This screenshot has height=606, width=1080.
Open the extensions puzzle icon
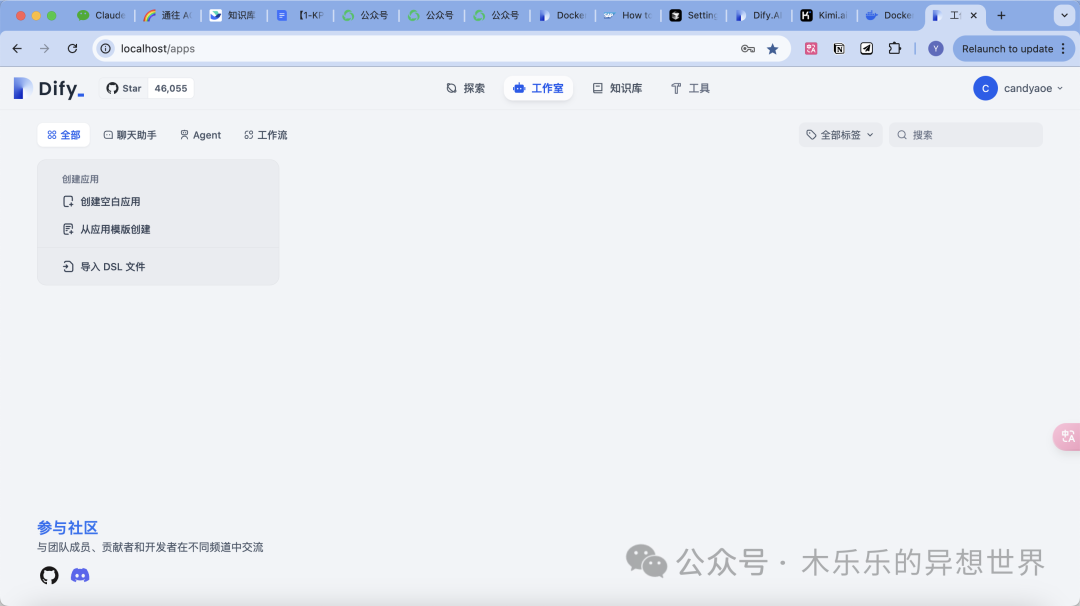click(x=894, y=48)
